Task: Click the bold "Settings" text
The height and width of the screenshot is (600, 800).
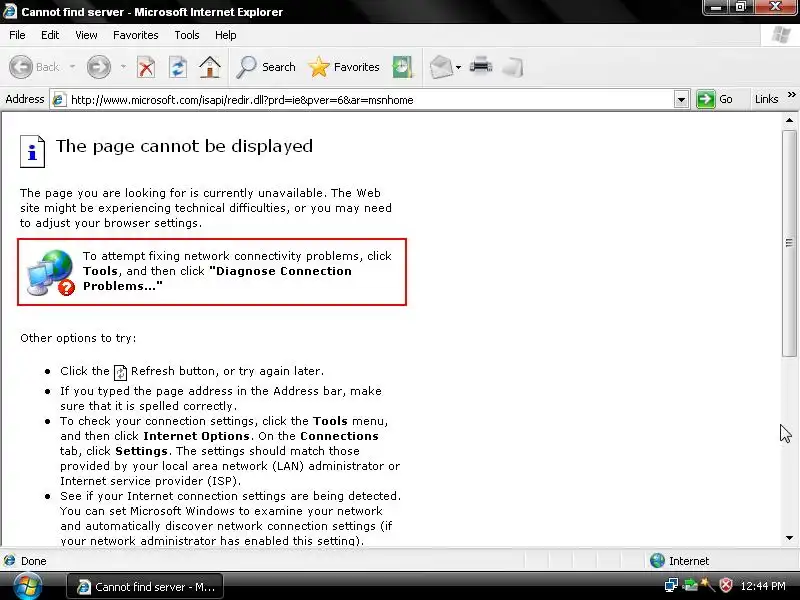Action: [x=141, y=451]
